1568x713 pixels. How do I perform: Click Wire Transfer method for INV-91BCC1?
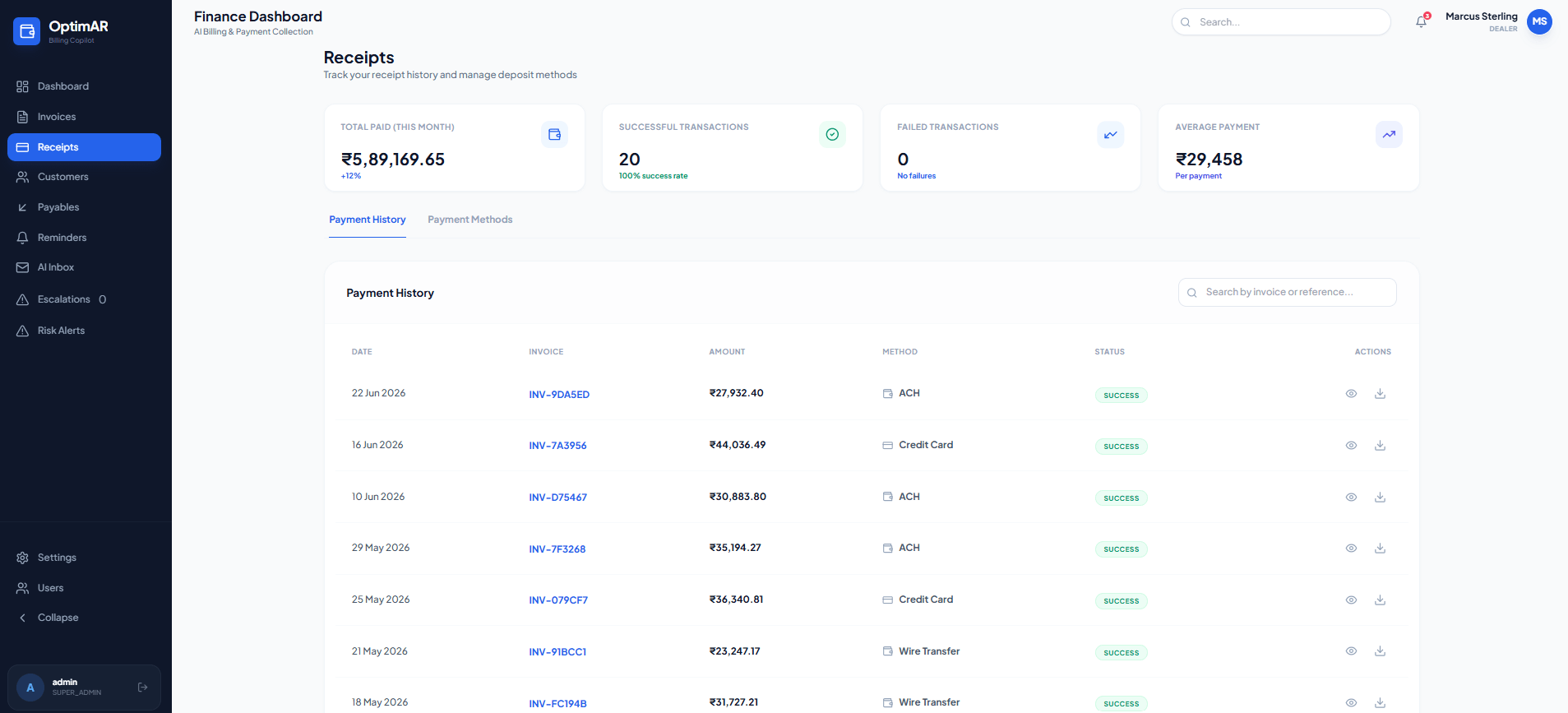pyautogui.click(x=921, y=651)
